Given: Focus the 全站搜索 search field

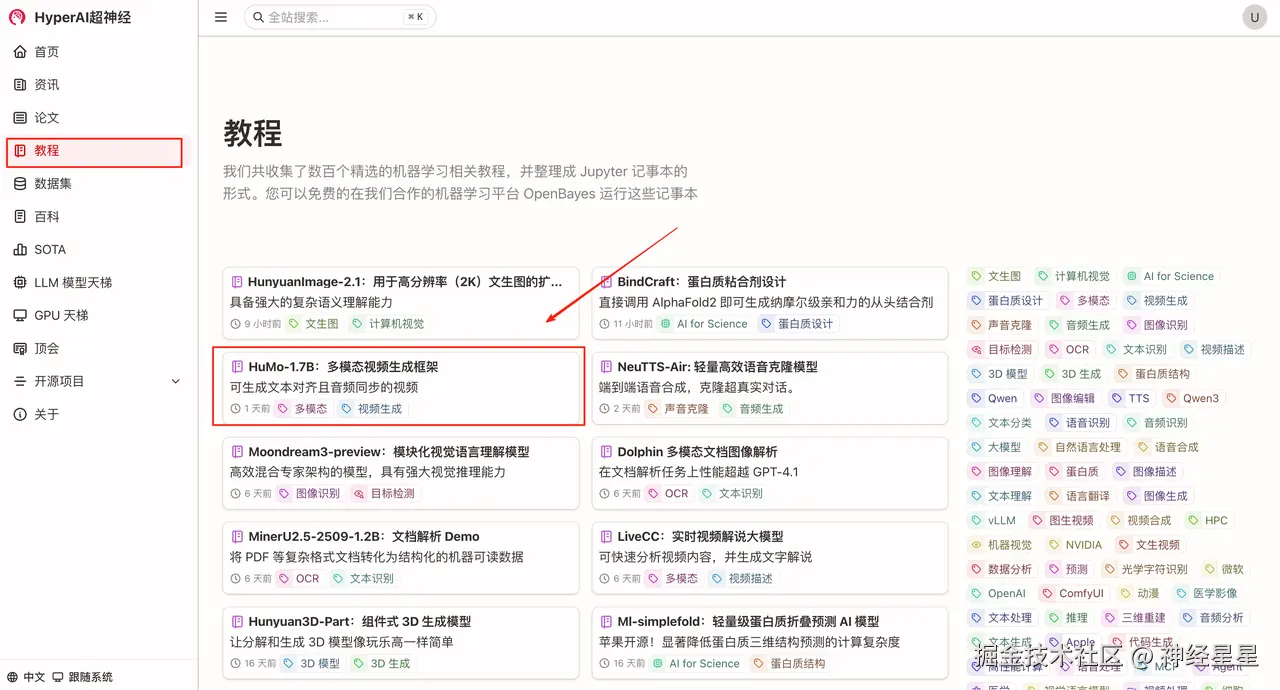Looking at the screenshot, I should 340,17.
